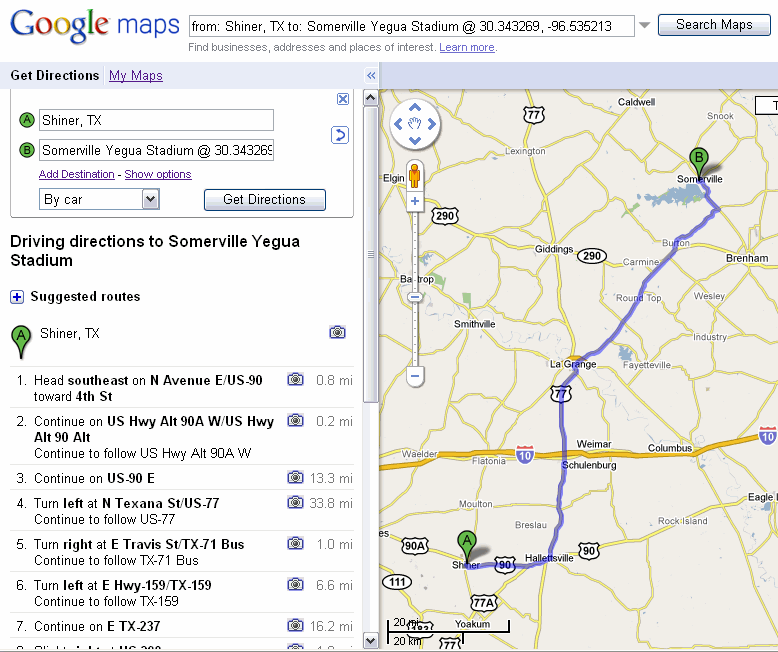Click the hand icon in the pan control

(x=415, y=124)
